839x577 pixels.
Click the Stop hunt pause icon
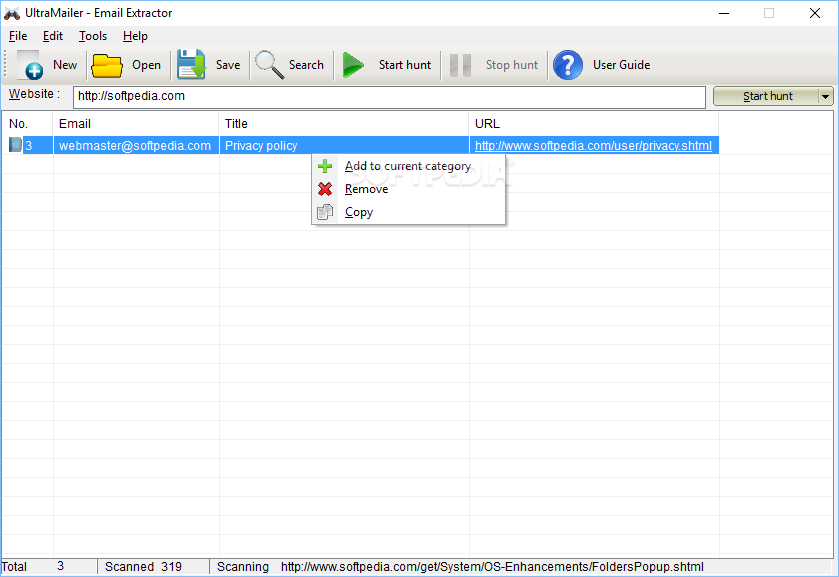point(460,65)
